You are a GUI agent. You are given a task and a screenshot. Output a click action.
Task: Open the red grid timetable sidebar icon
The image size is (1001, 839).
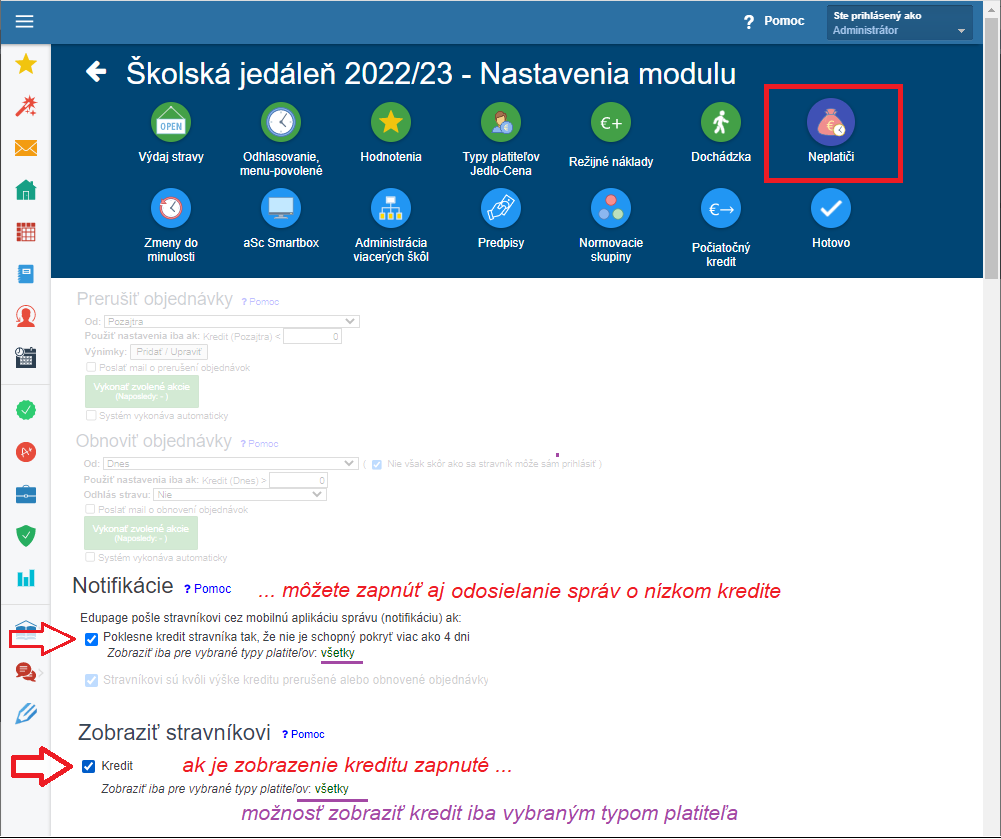click(x=26, y=232)
